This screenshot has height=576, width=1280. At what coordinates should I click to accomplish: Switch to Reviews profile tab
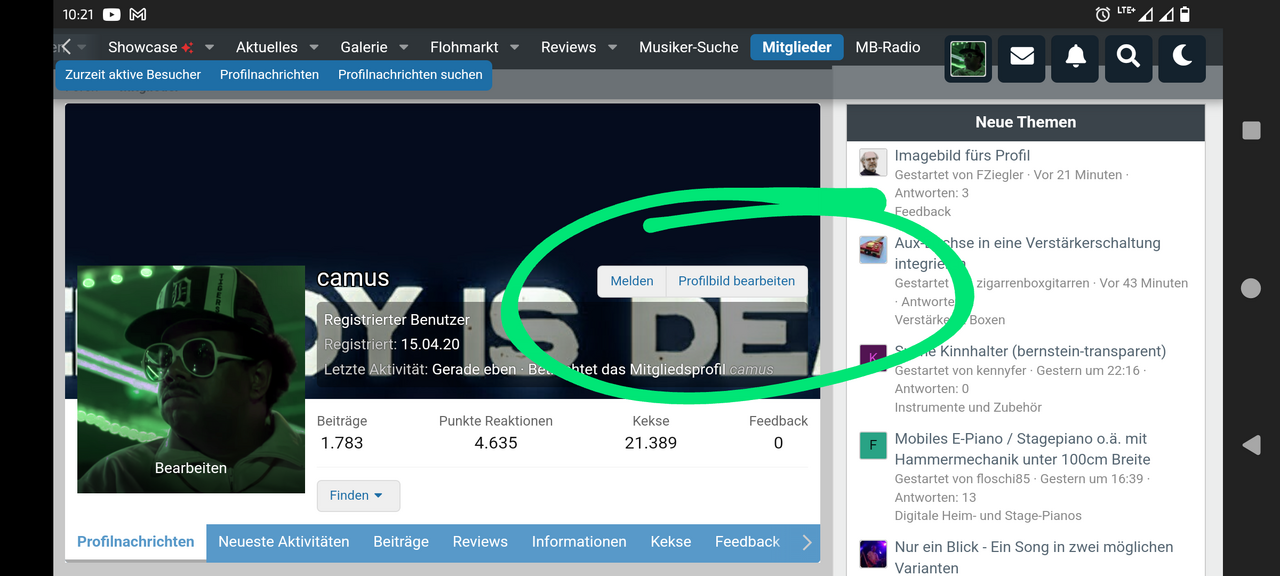480,542
